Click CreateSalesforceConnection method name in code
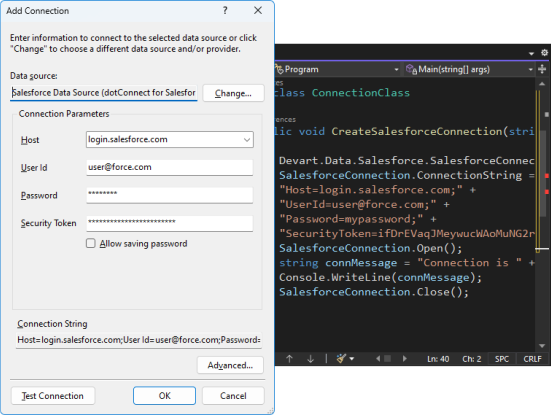 click(417, 131)
